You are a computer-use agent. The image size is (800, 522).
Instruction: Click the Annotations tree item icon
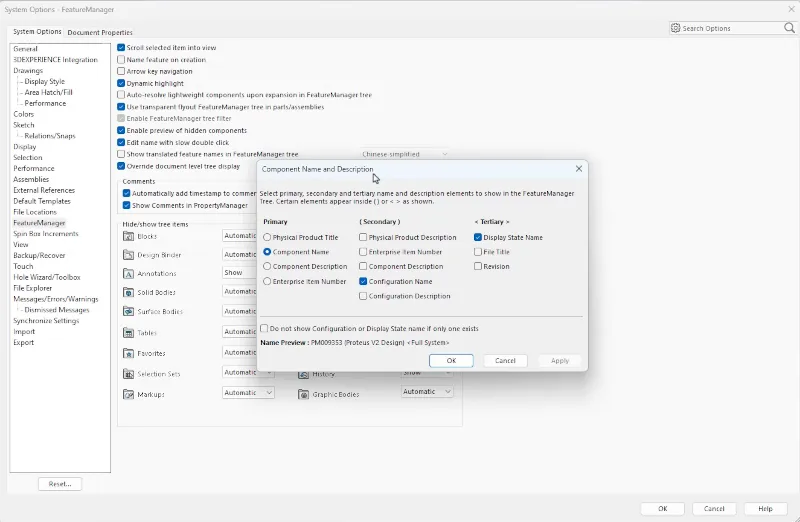128,273
